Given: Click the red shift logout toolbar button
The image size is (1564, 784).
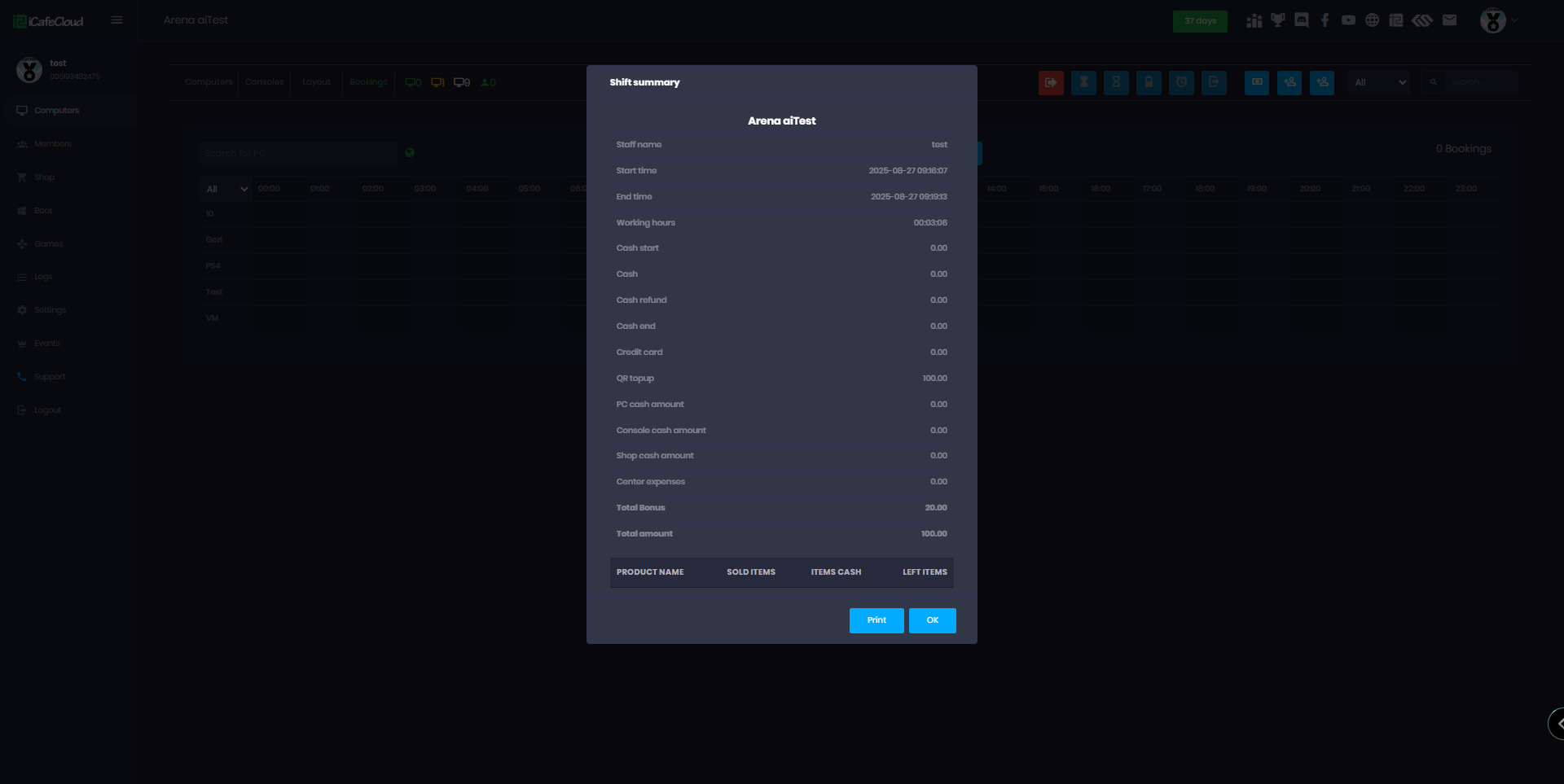Looking at the screenshot, I should [x=1051, y=82].
